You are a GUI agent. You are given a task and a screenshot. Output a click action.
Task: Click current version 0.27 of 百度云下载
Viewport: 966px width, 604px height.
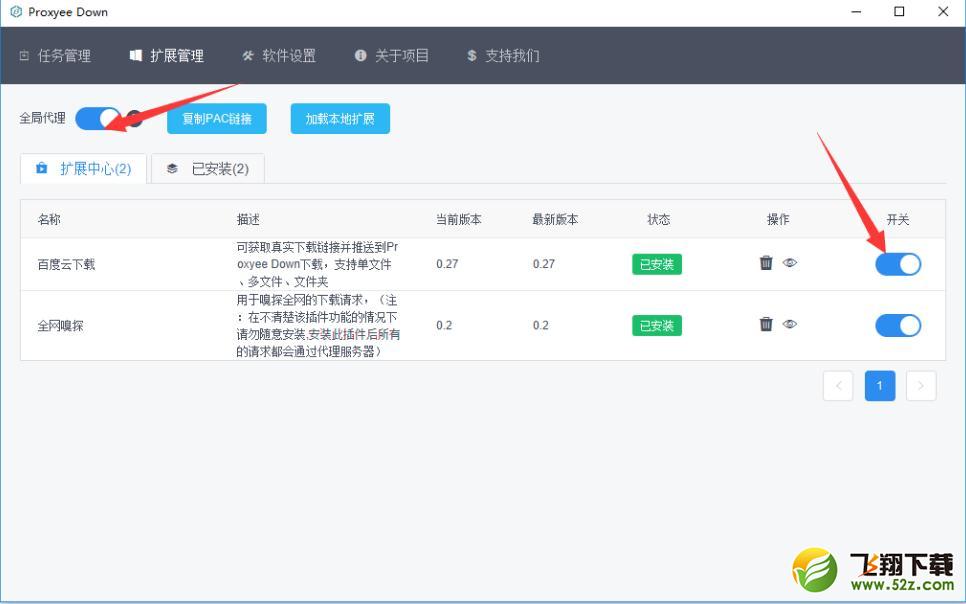click(447, 264)
